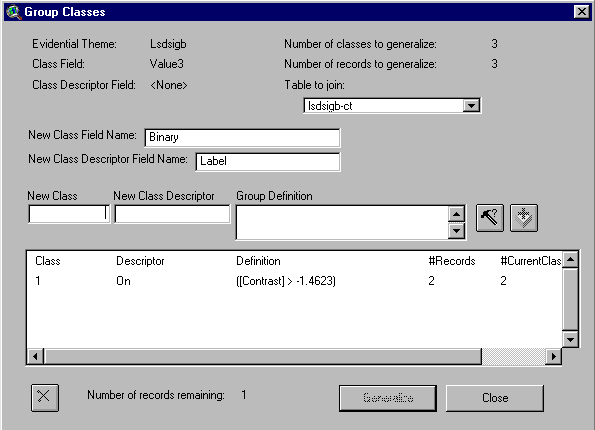595x430 pixels.
Task: Click the Group Classes title bar app icon
Action: coord(14,12)
